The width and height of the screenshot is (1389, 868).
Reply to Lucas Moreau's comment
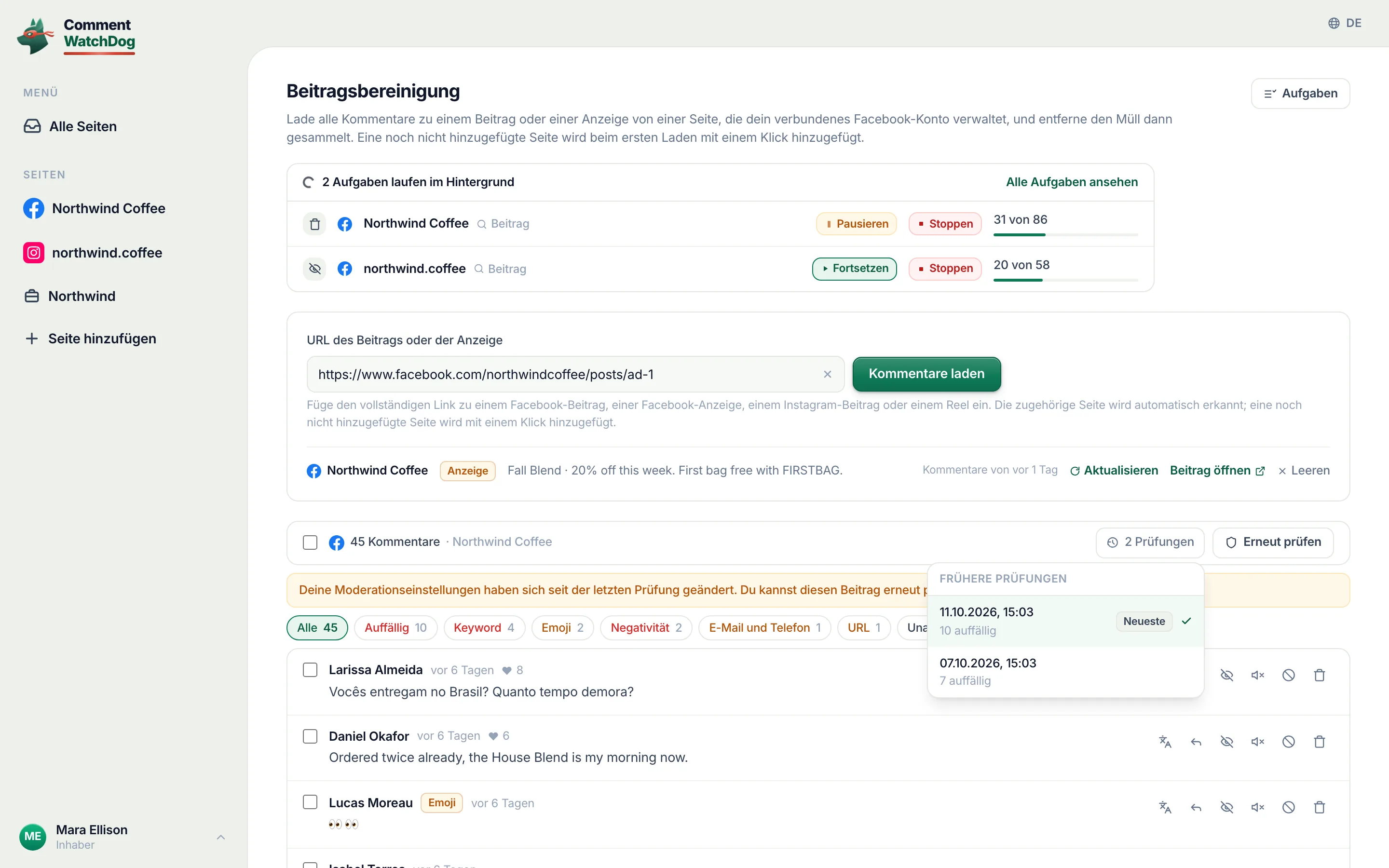pos(1196,808)
